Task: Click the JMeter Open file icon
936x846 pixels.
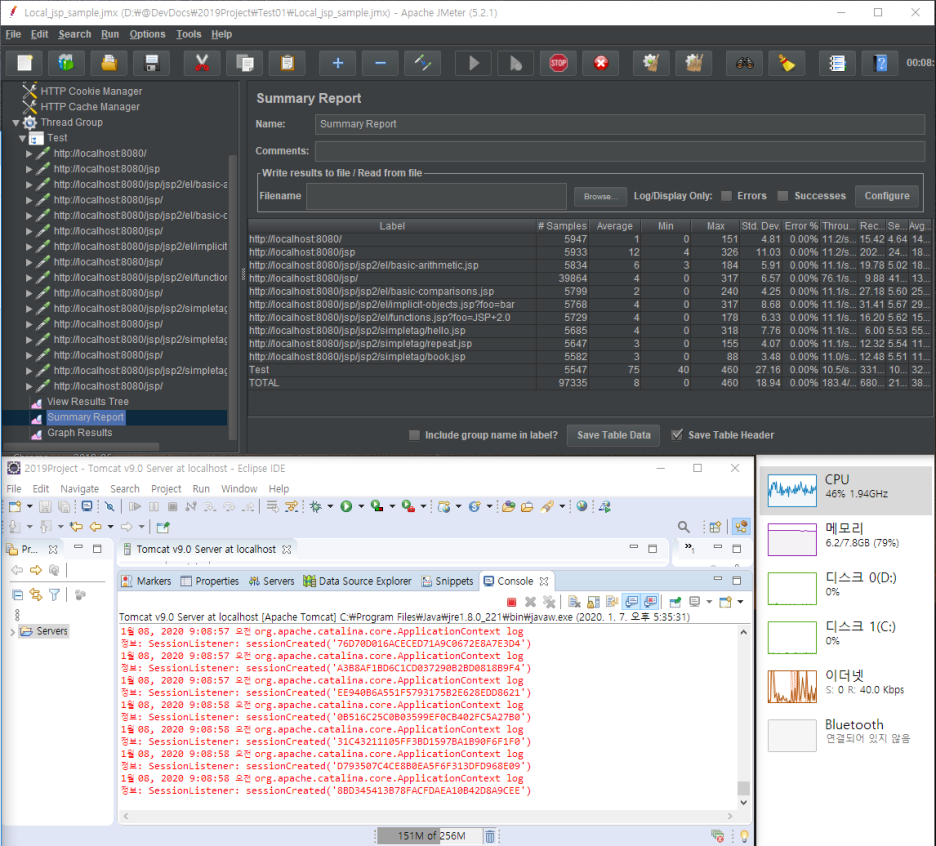Action: 109,63
